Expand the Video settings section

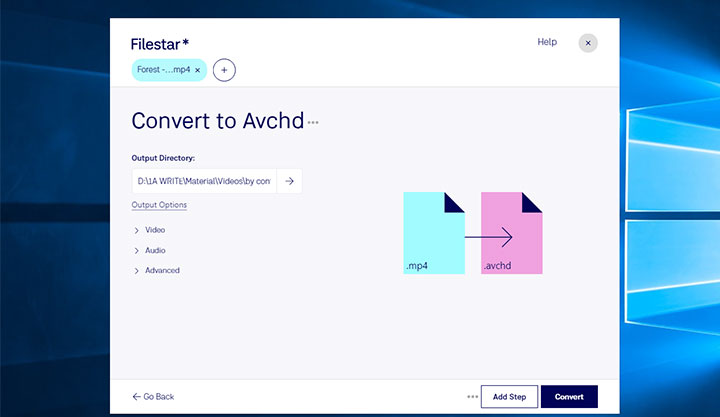click(x=150, y=230)
